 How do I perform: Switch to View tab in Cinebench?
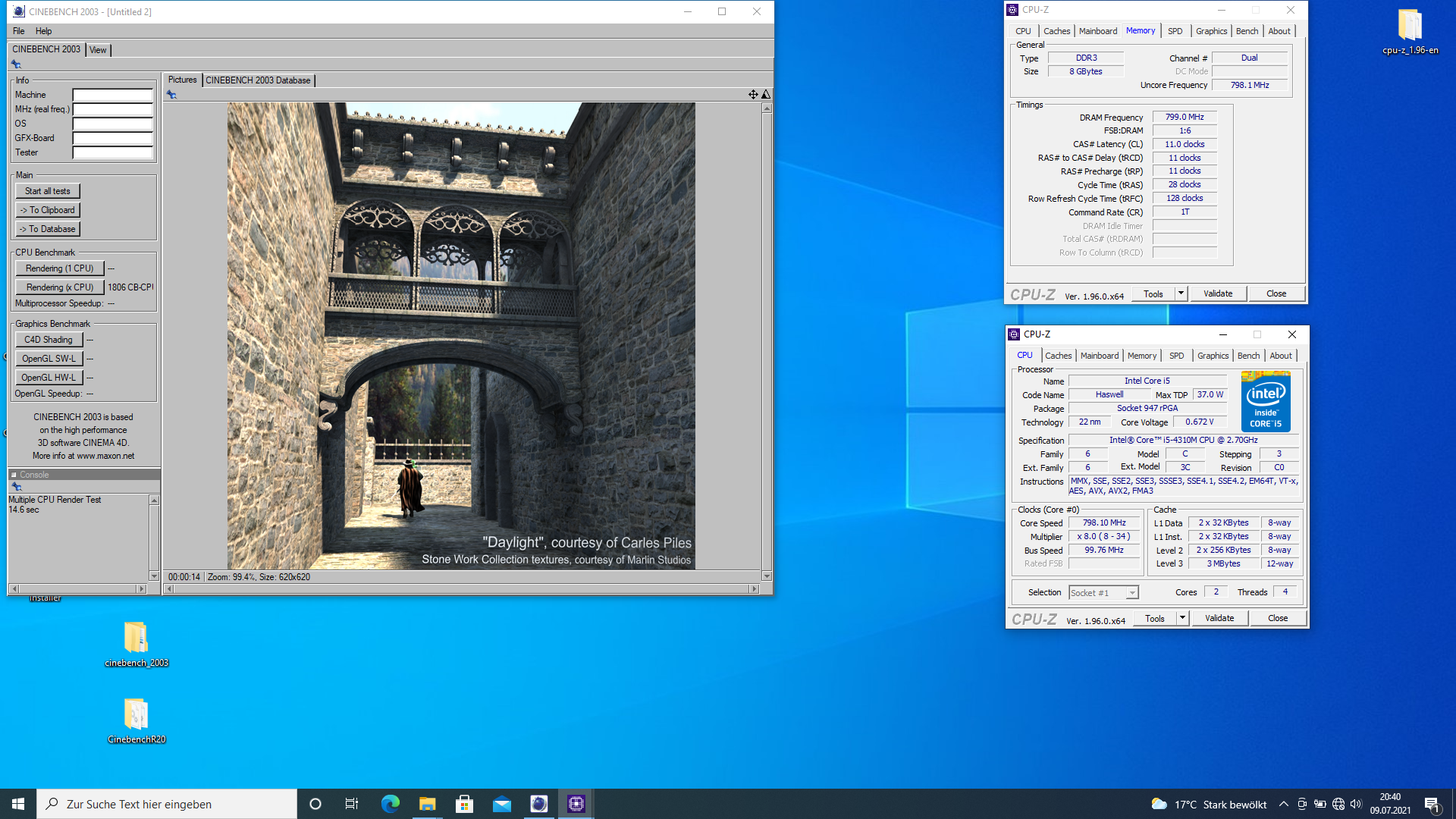point(98,50)
